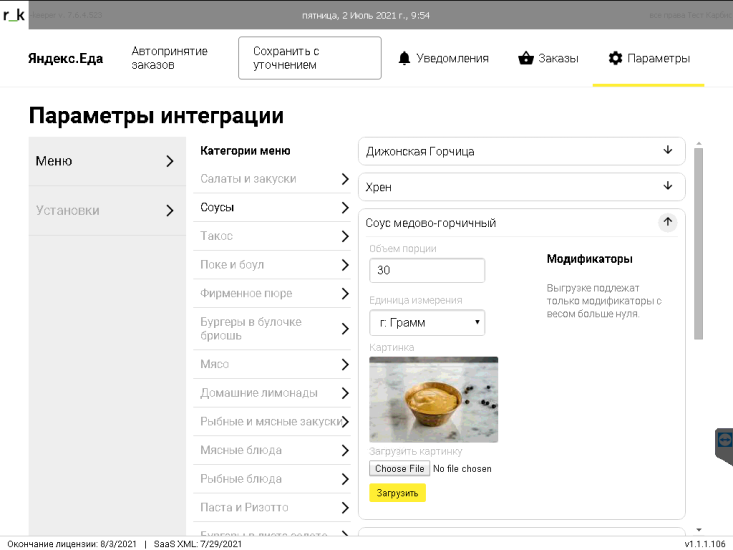Viewport: 733px width, 550px height.
Task: Click the Хрен item title
Action: point(379,187)
